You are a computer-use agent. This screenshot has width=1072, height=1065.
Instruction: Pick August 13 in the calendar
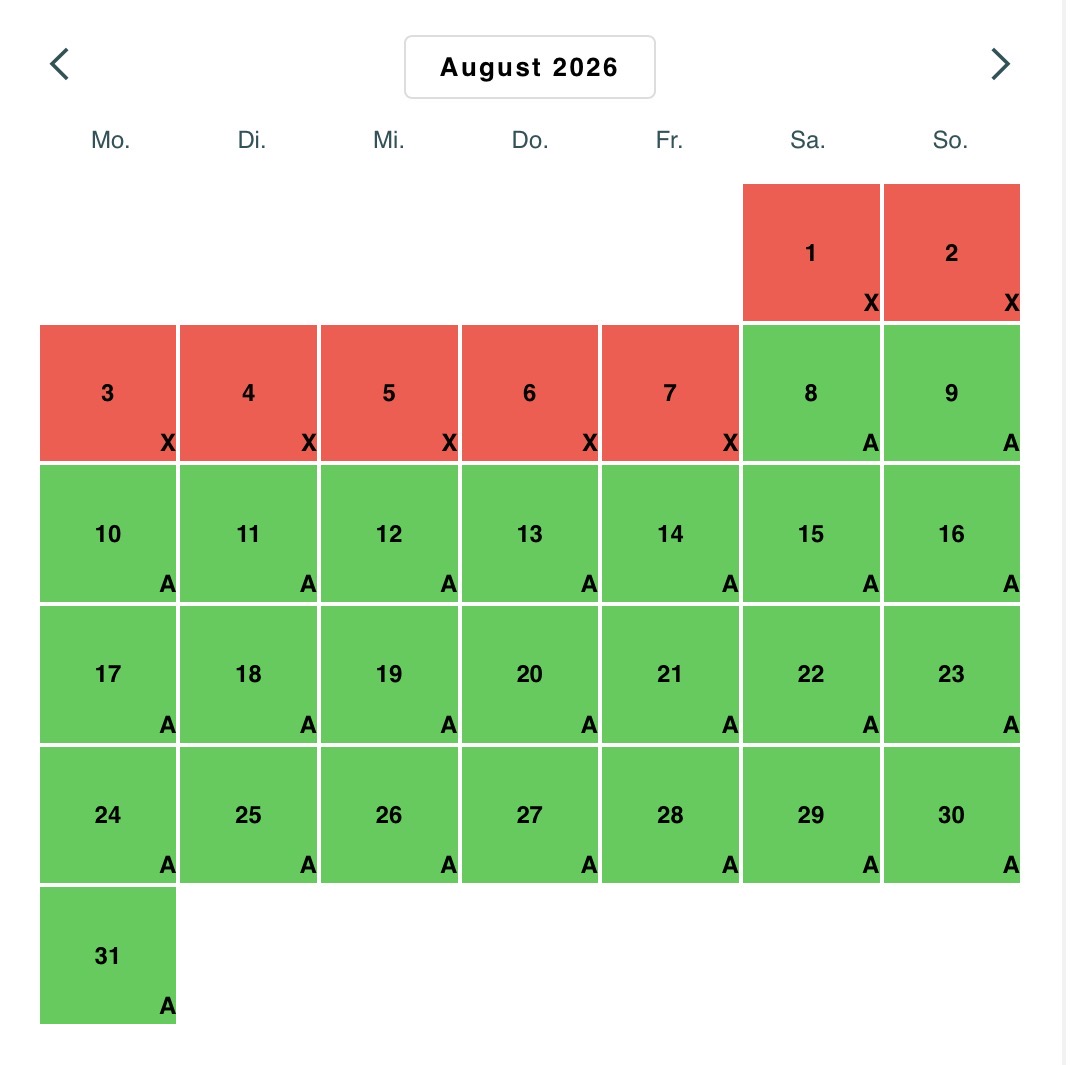530,534
